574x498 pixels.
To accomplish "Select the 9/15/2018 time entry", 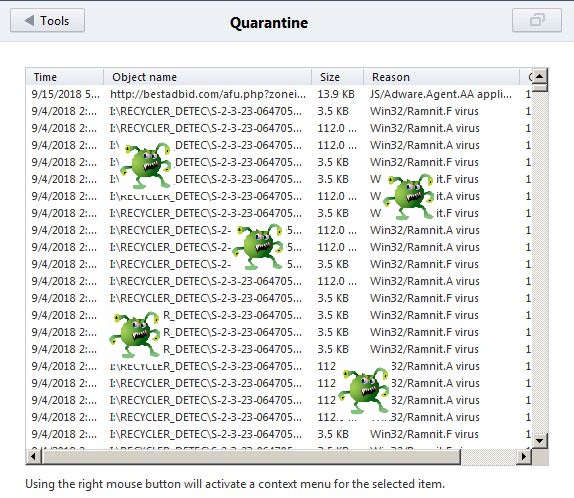I will pos(65,94).
